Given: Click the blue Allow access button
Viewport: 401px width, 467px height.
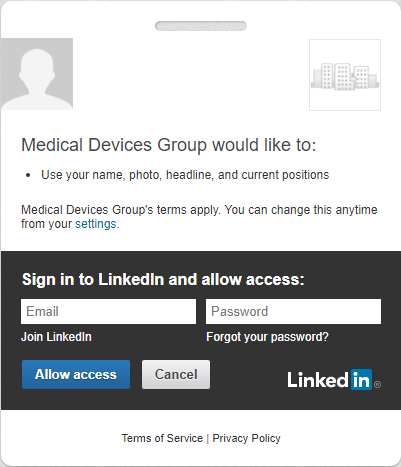Looking at the screenshot, I should [76, 374].
